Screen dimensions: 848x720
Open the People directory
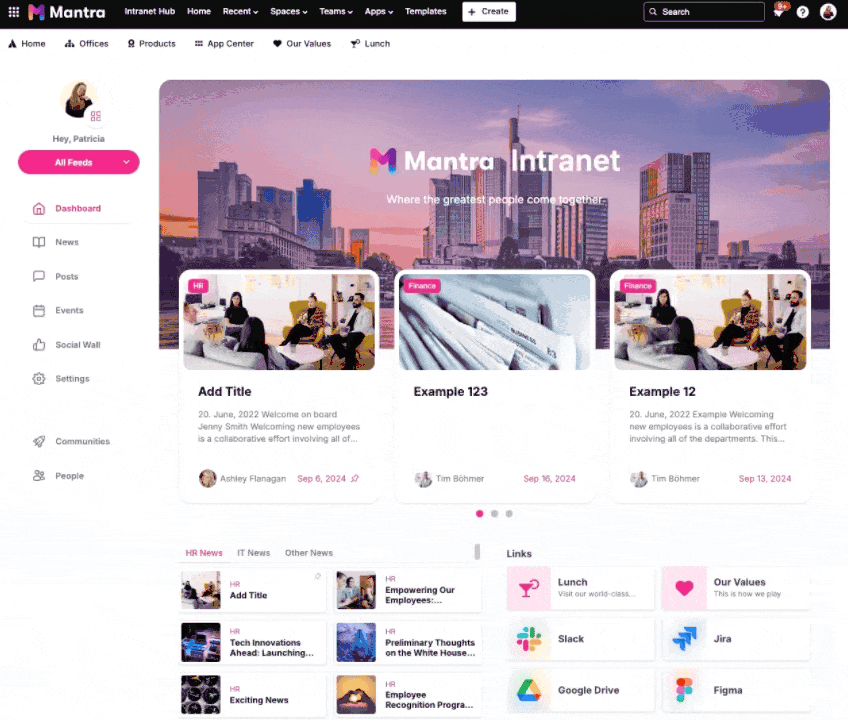(69, 475)
